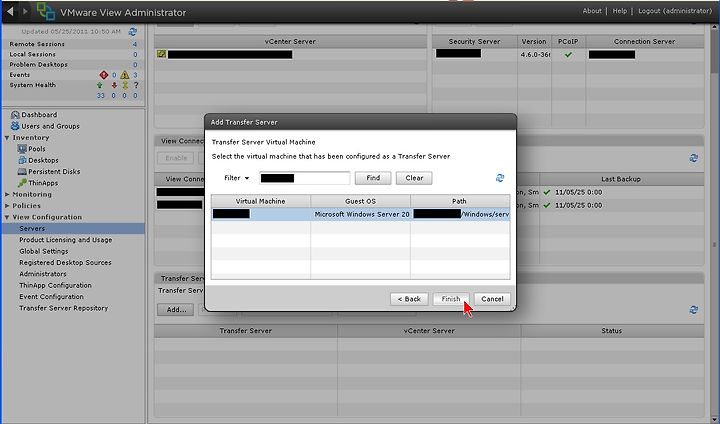Open the Administrators page
Viewport: 720px width, 424px height.
pos(43,274)
